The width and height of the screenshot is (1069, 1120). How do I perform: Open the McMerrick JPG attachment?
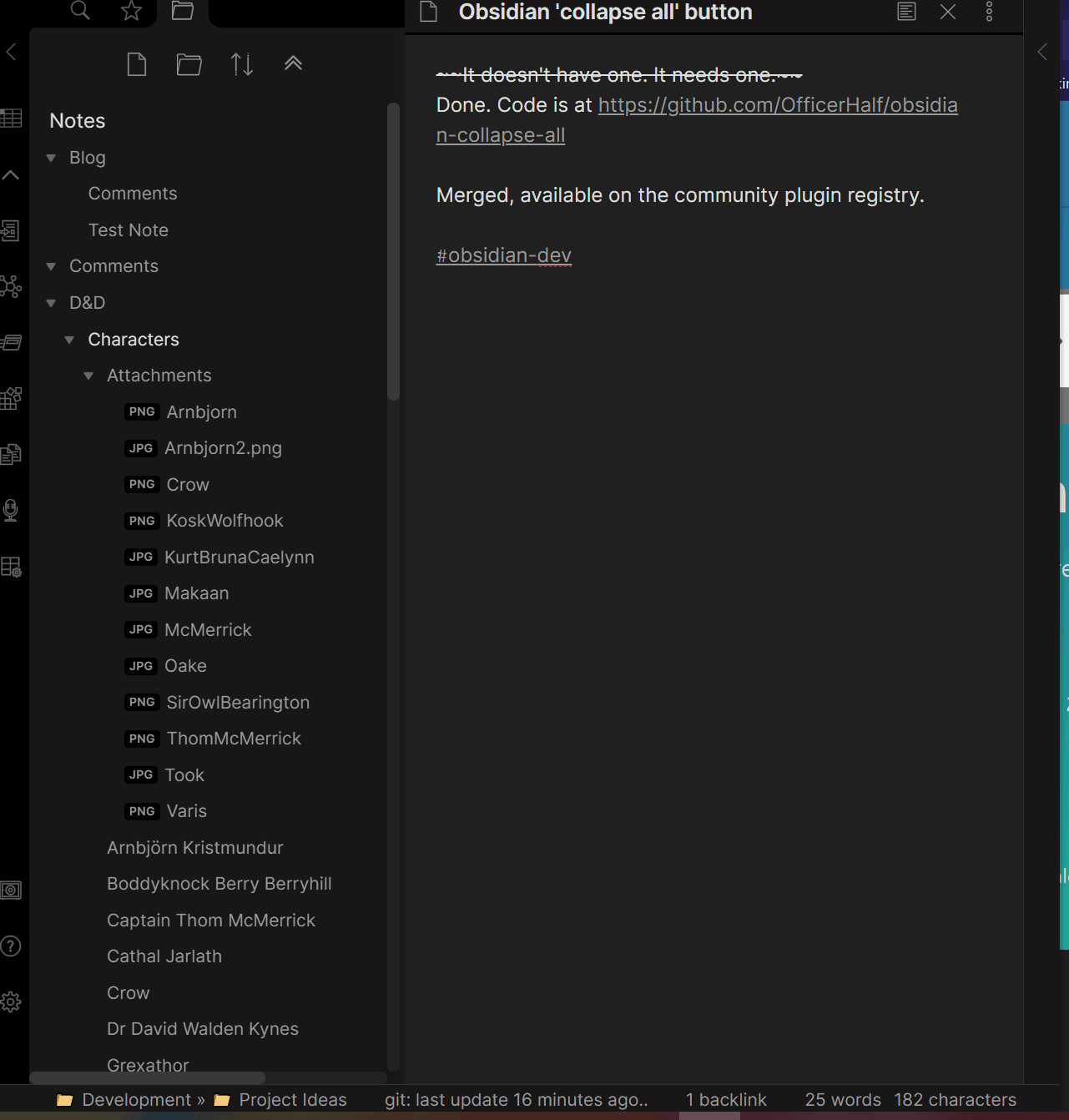pos(208,630)
